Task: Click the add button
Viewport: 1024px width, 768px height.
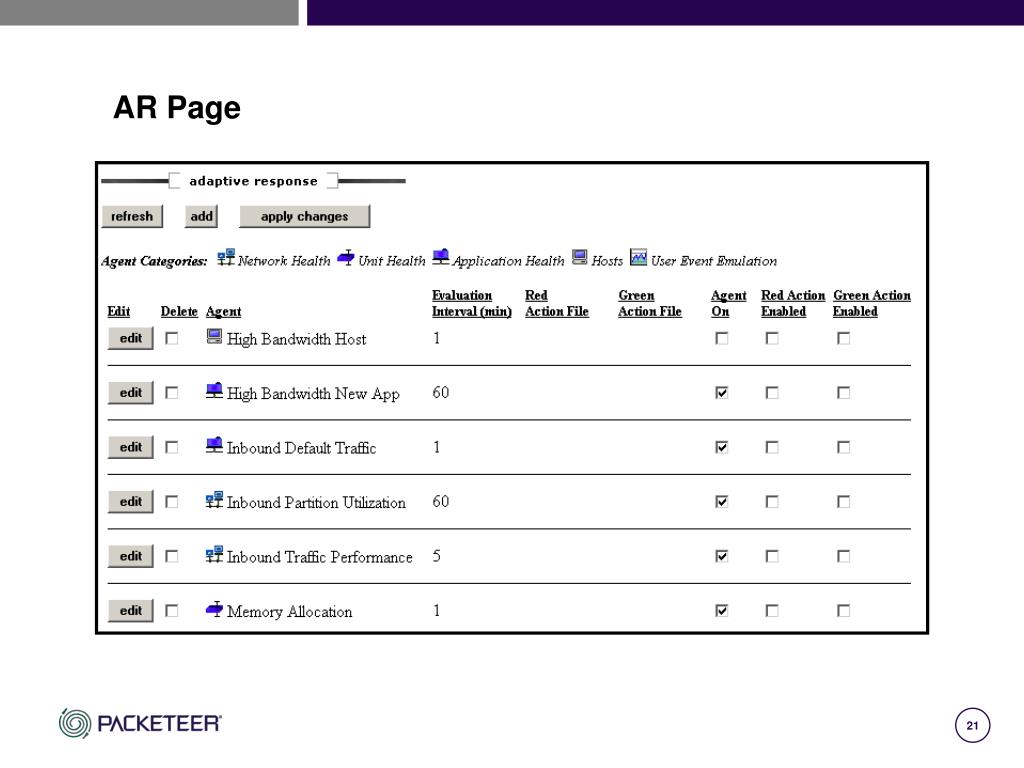Action: tap(201, 216)
